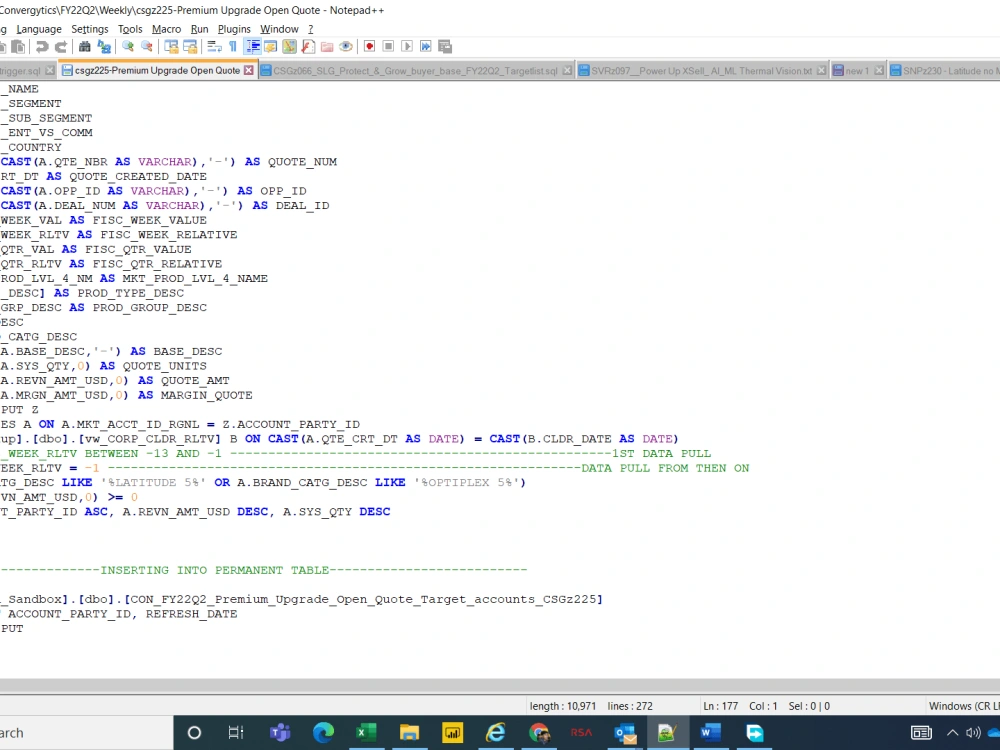1000x750 pixels.
Task: Open Folder as Workspace
Action: 327,47
